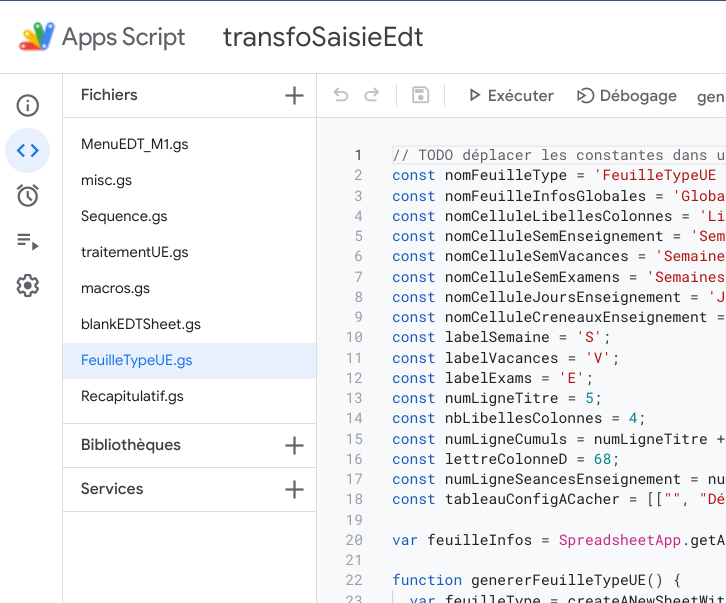Click line number 22 in gutter
The height and width of the screenshot is (603, 726).
354,580
